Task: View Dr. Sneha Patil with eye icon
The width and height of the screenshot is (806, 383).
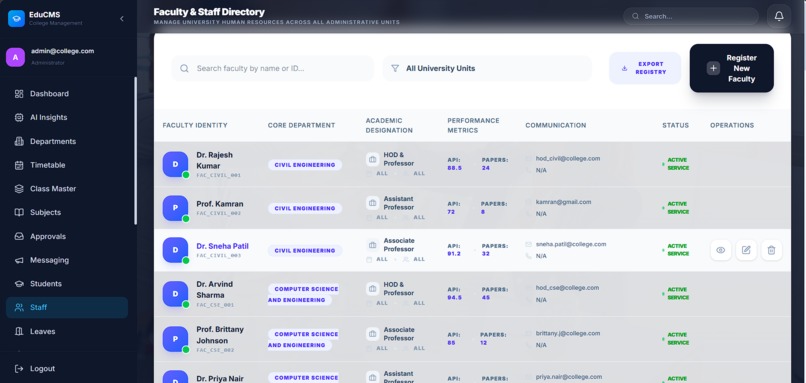Action: tap(721, 250)
